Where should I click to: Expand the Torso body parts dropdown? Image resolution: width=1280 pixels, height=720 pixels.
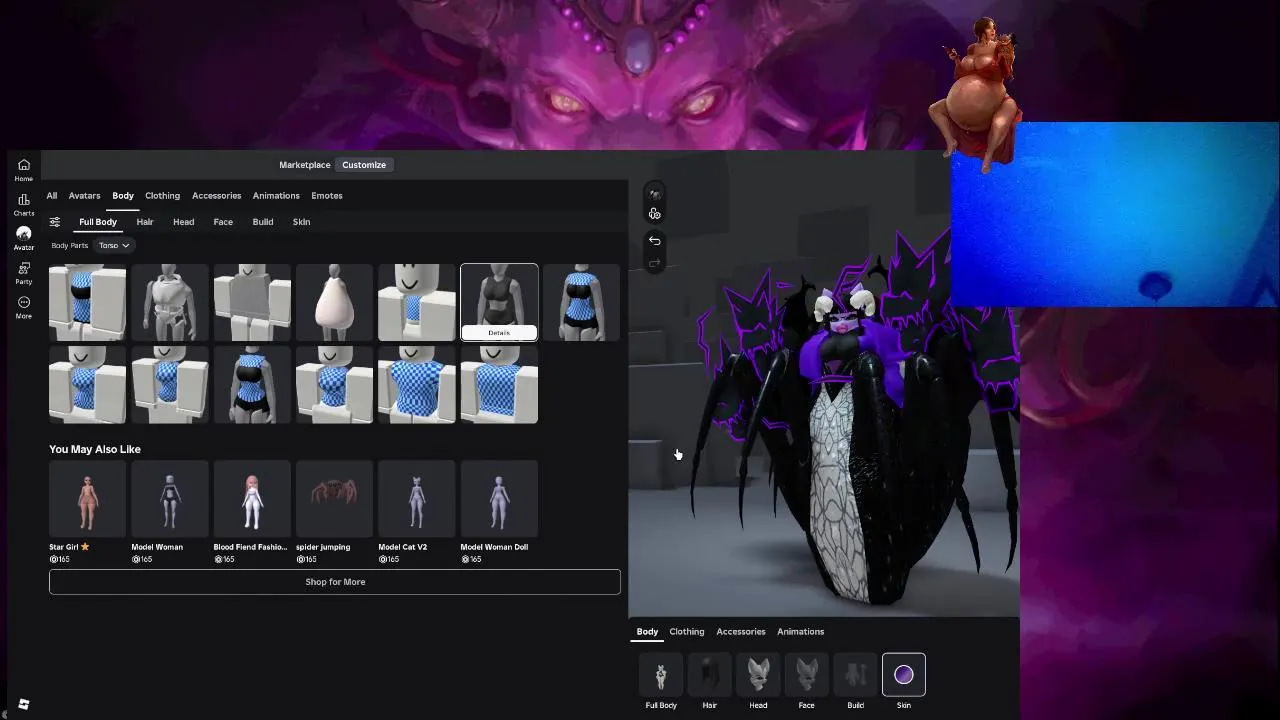pos(114,245)
